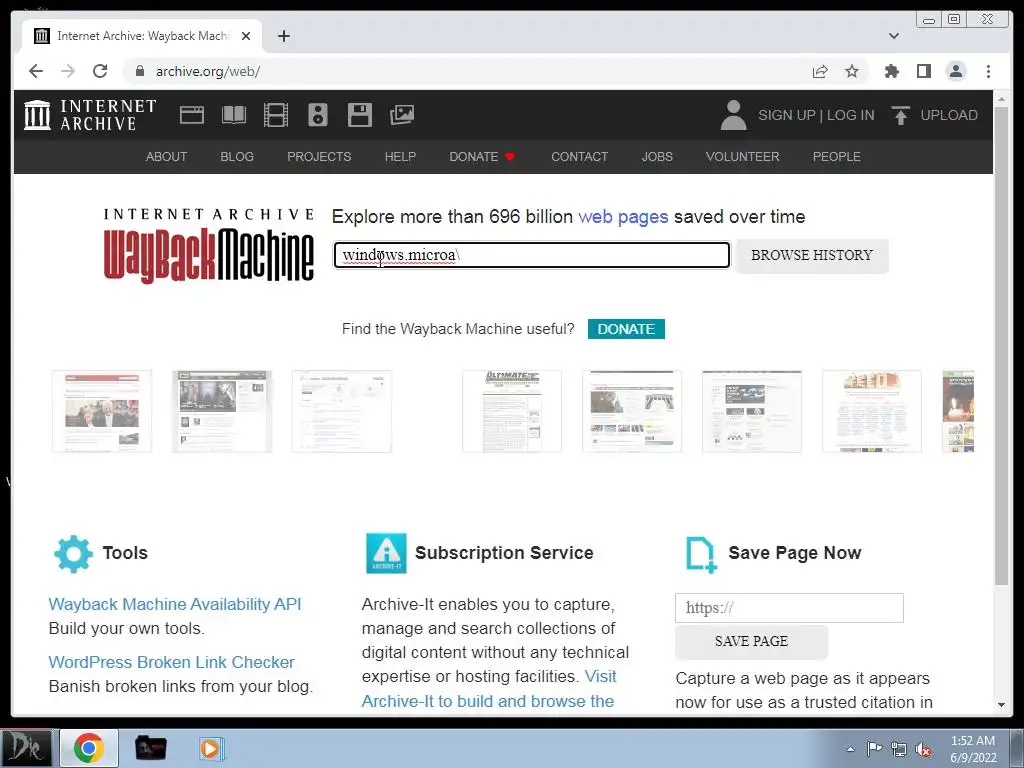The image size is (1024, 768).
Task: Open the PROJECTS menu item
Action: 319,157
